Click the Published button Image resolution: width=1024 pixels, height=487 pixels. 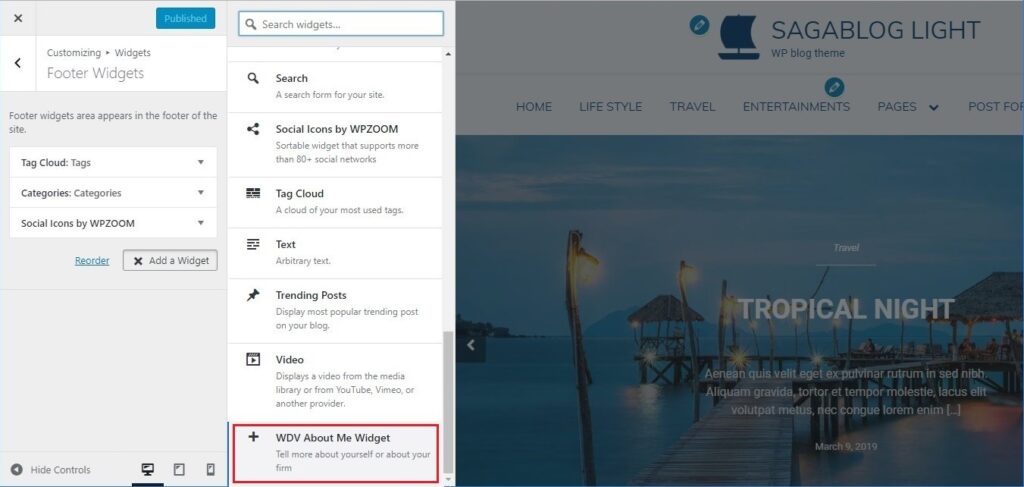tap(185, 18)
